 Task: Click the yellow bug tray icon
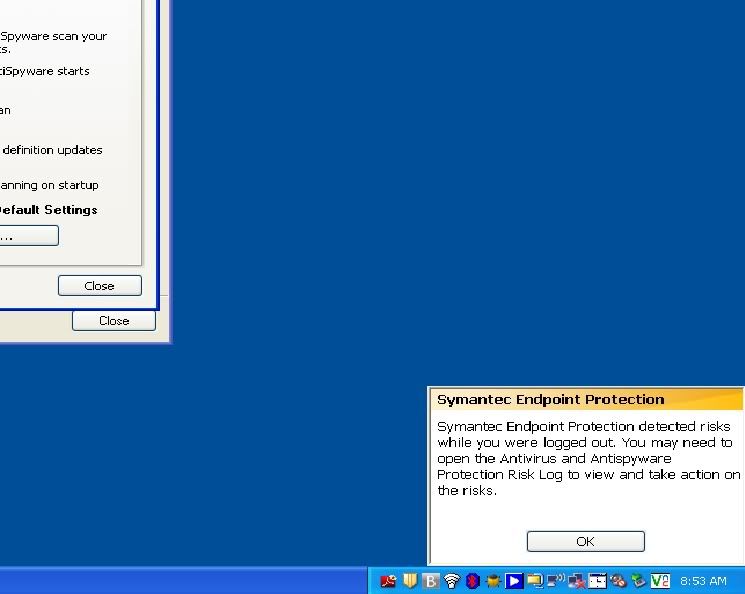tap(493, 581)
